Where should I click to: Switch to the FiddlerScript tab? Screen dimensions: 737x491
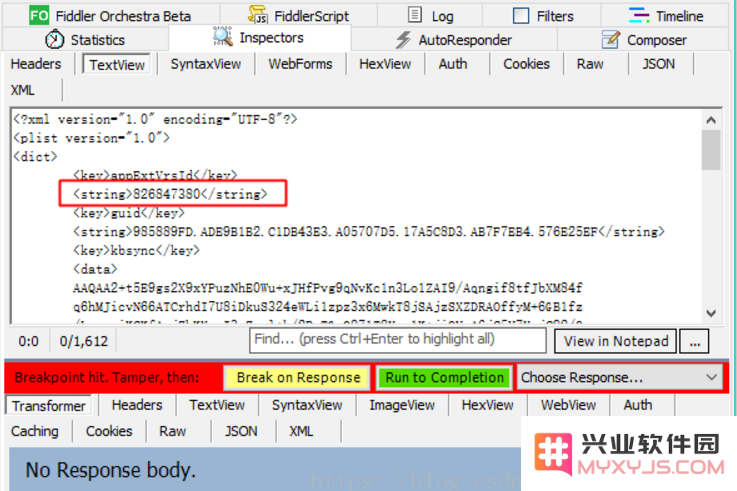click(299, 16)
